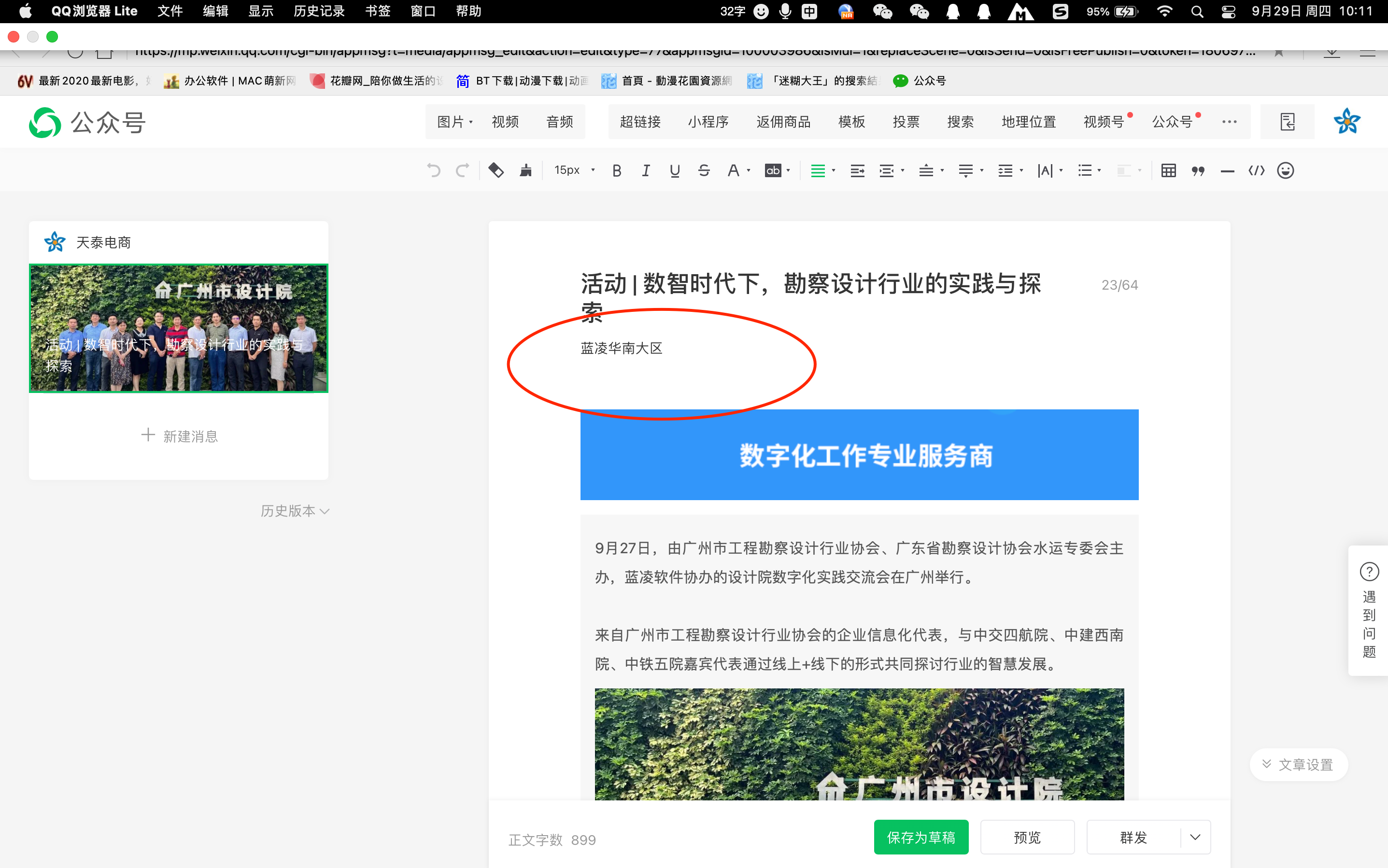This screenshot has width=1388, height=868.
Task: Click the strikethrough formatting icon
Action: point(704,170)
